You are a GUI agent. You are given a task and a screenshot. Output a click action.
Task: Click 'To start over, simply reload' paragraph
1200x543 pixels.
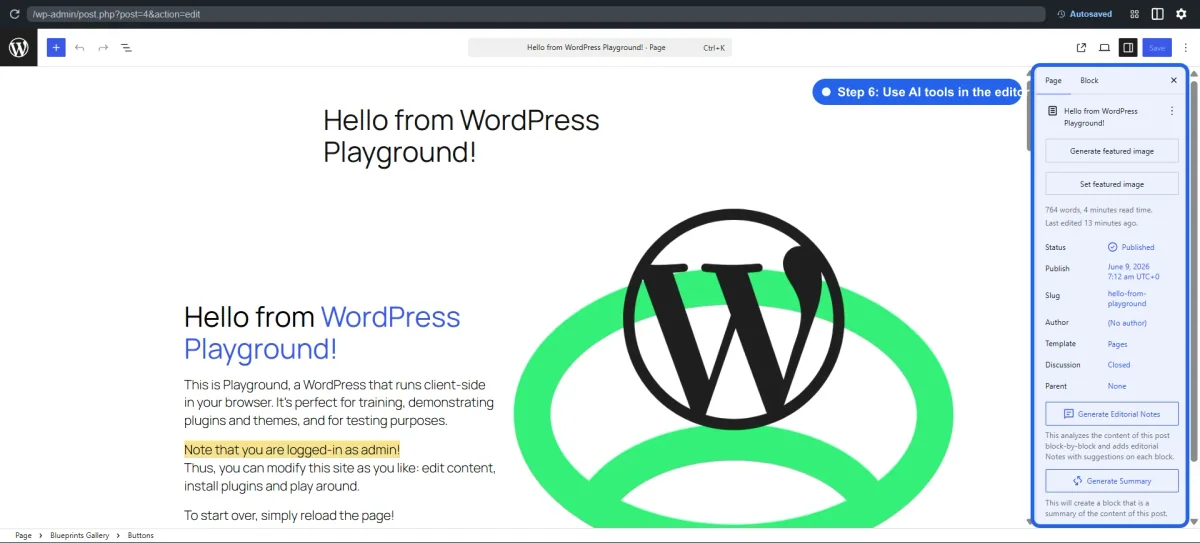click(x=289, y=516)
